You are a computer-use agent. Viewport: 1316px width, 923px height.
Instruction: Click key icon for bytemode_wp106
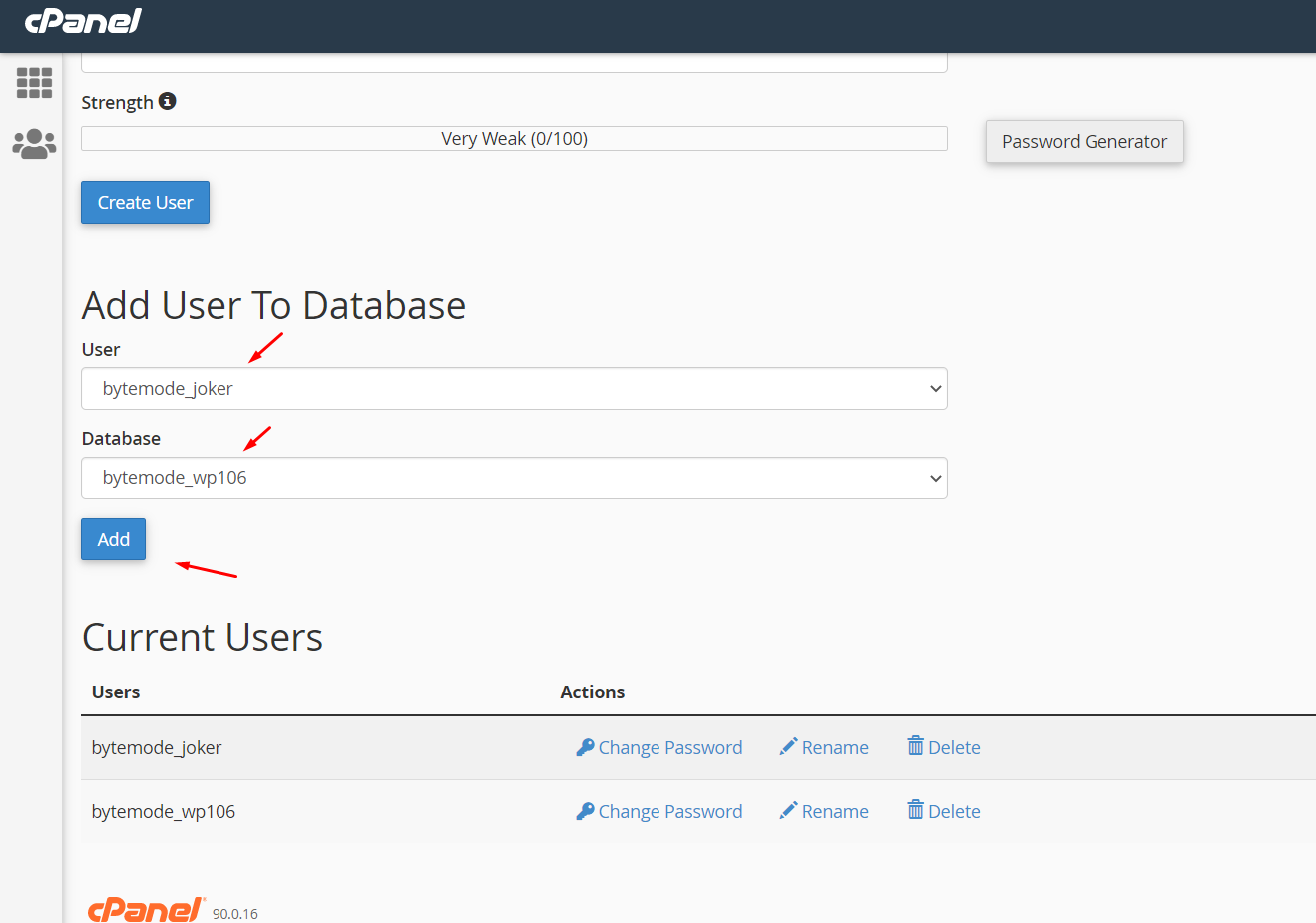585,811
